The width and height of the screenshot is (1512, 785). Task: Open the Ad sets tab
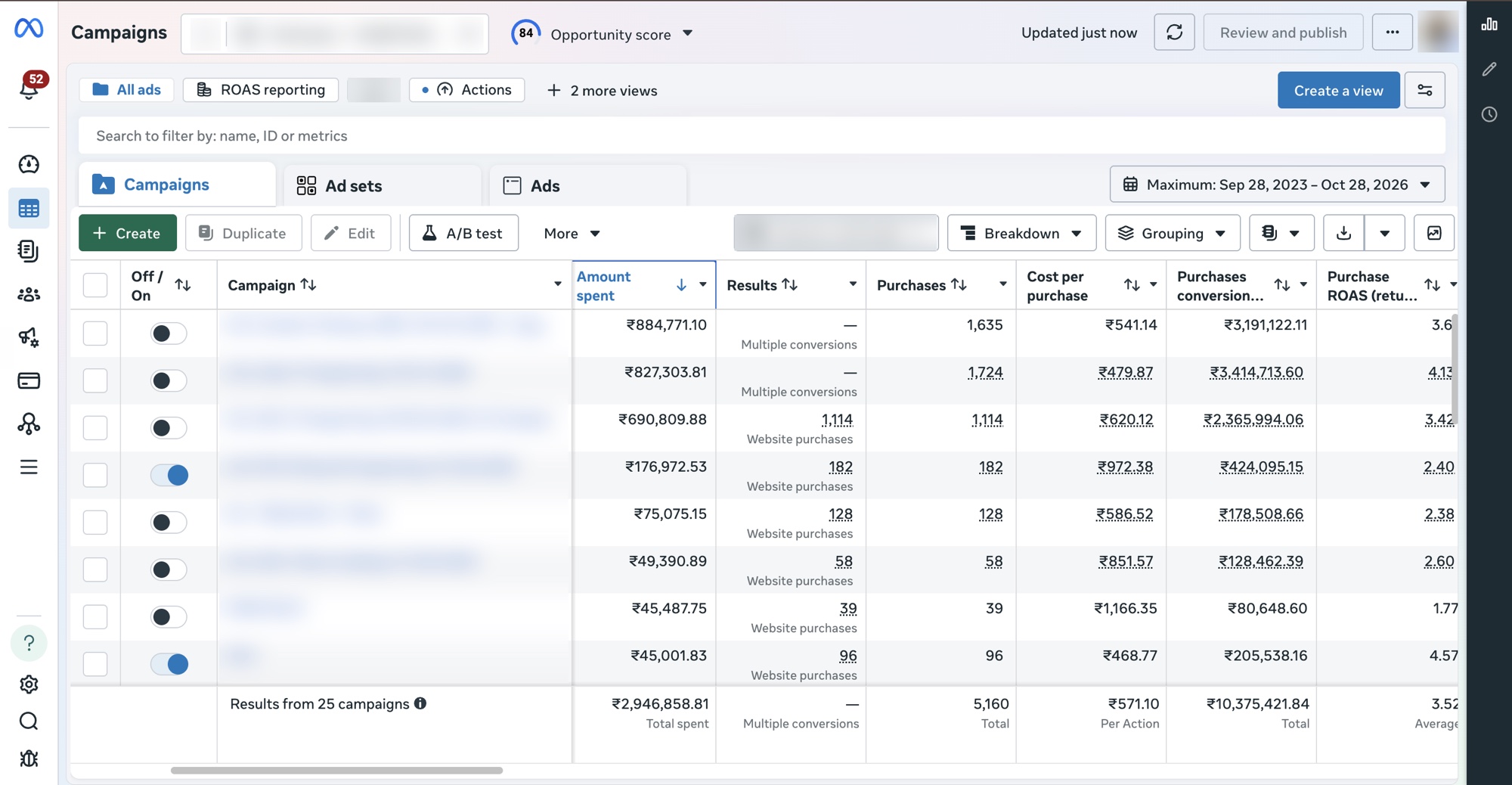click(383, 185)
